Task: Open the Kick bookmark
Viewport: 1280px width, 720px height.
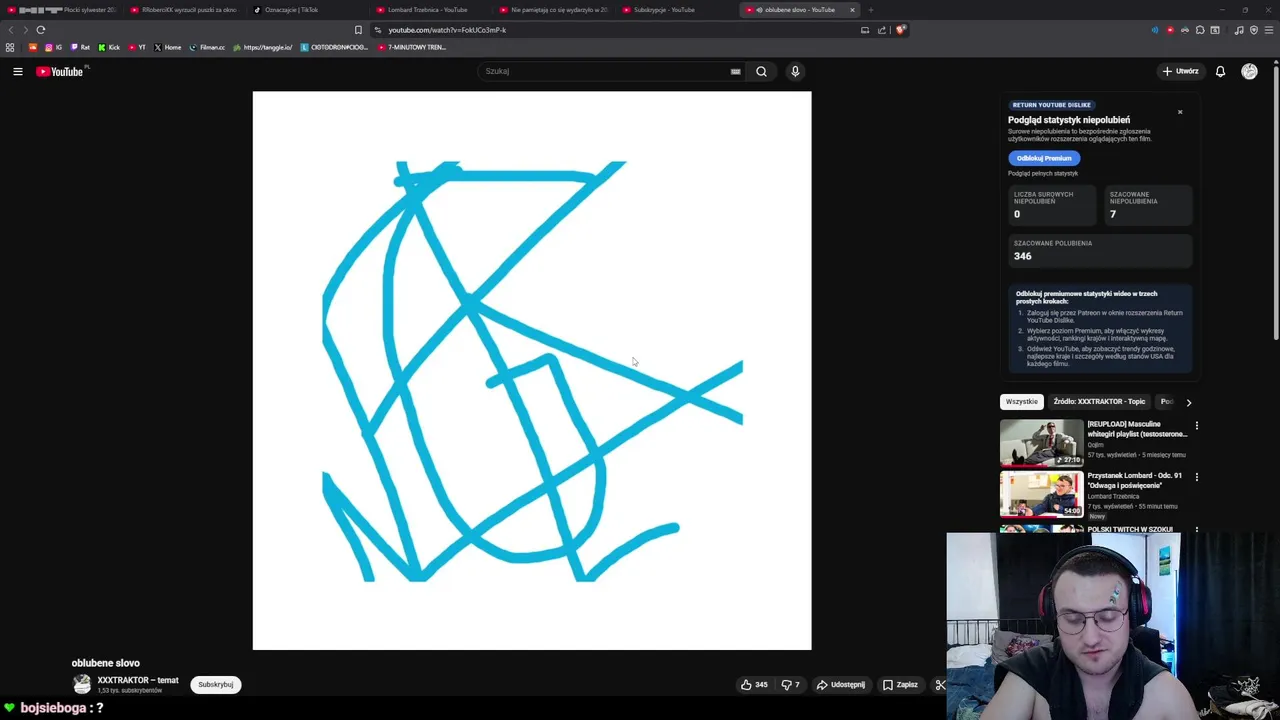Action: (x=109, y=47)
